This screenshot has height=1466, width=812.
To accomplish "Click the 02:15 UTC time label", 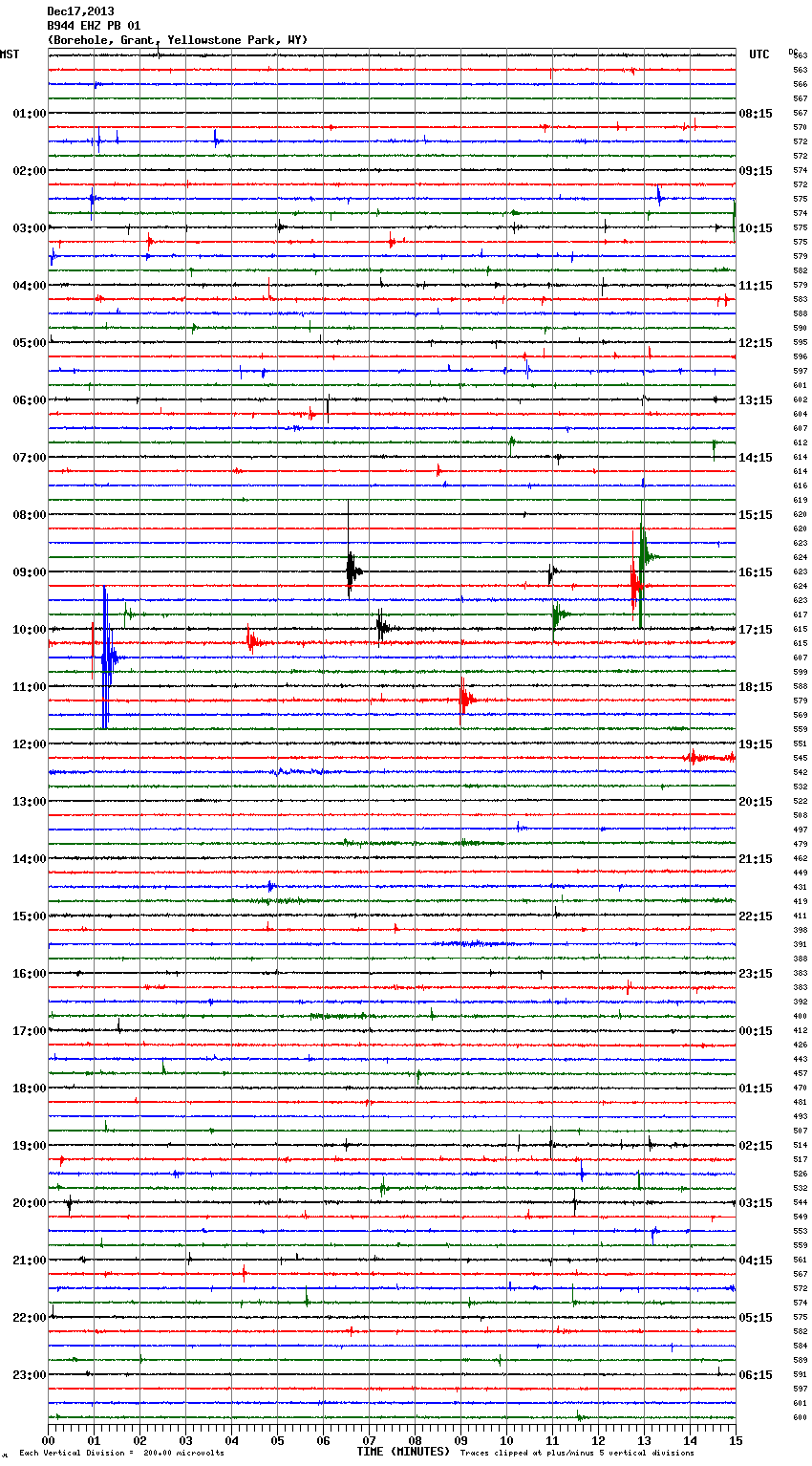I will point(756,1146).
